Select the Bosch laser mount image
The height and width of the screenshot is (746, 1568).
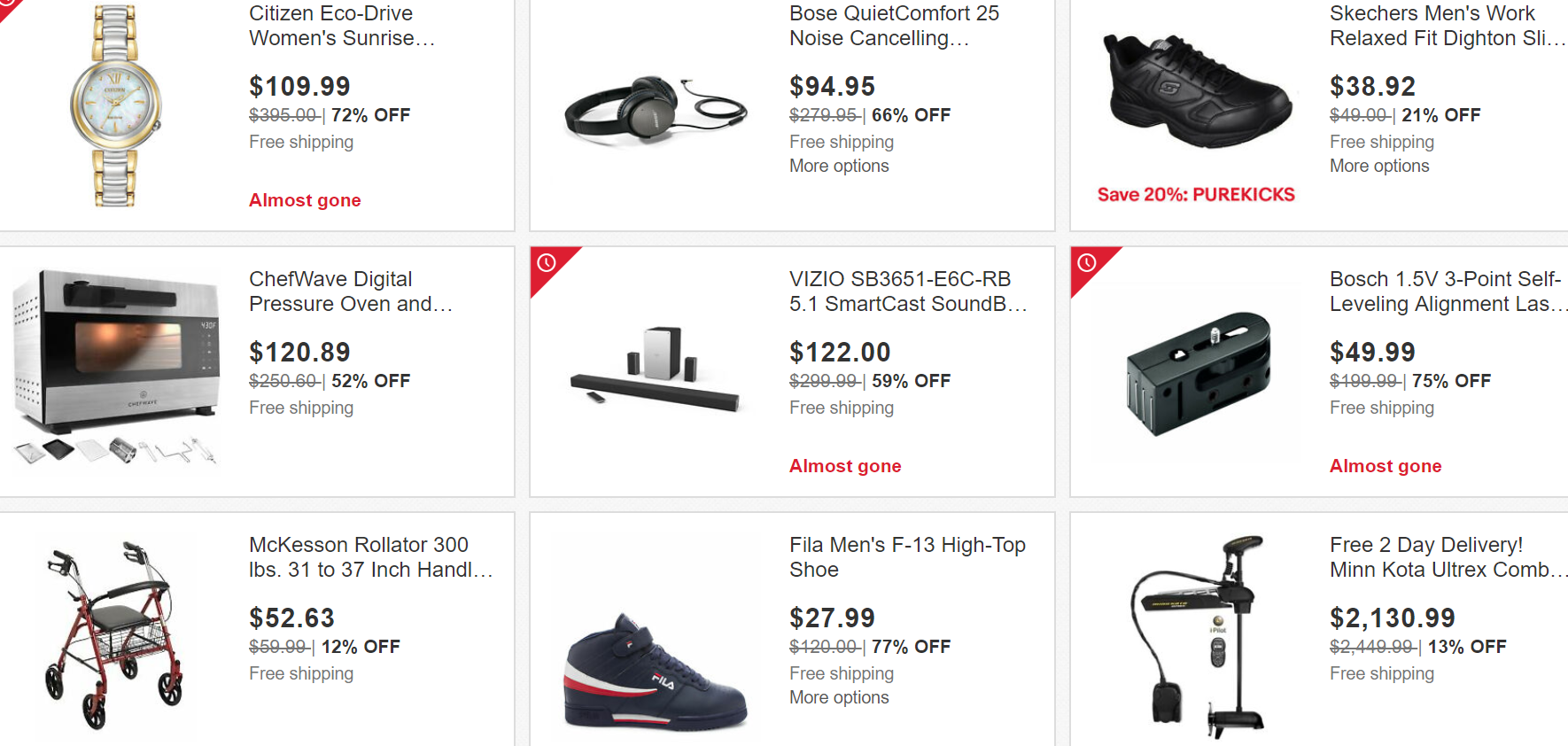pyautogui.click(x=1198, y=372)
